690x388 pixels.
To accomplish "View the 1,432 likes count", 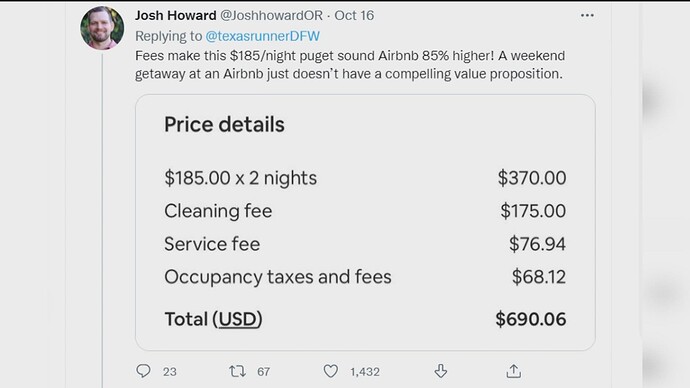I will pyautogui.click(x=365, y=372).
